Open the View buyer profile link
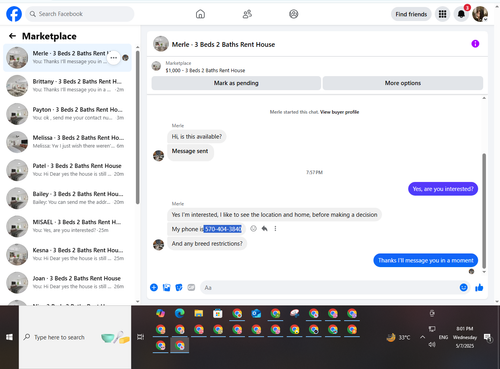This screenshot has width=500, height=369. (x=339, y=112)
